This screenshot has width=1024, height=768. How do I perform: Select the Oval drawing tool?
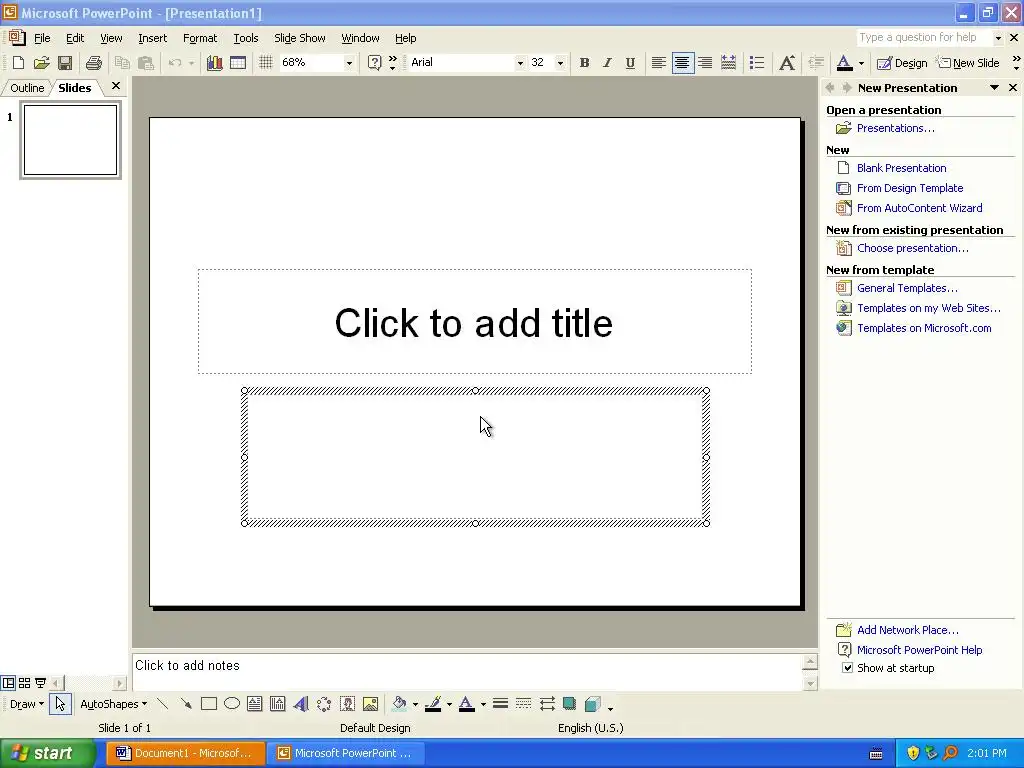coord(232,703)
